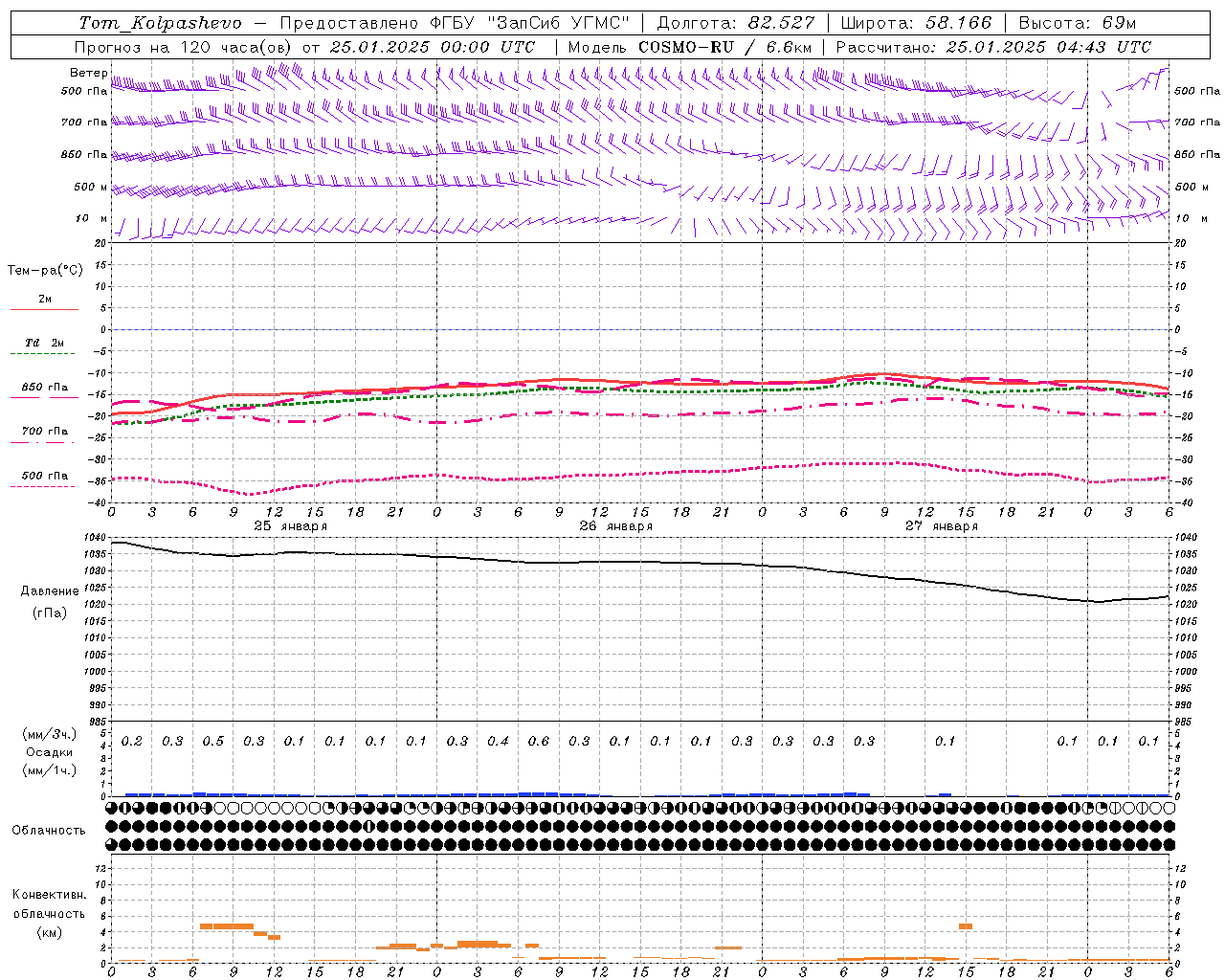
Task: Select the Прогноз на 120 часа(ов) forecast text
Action: click(184, 47)
